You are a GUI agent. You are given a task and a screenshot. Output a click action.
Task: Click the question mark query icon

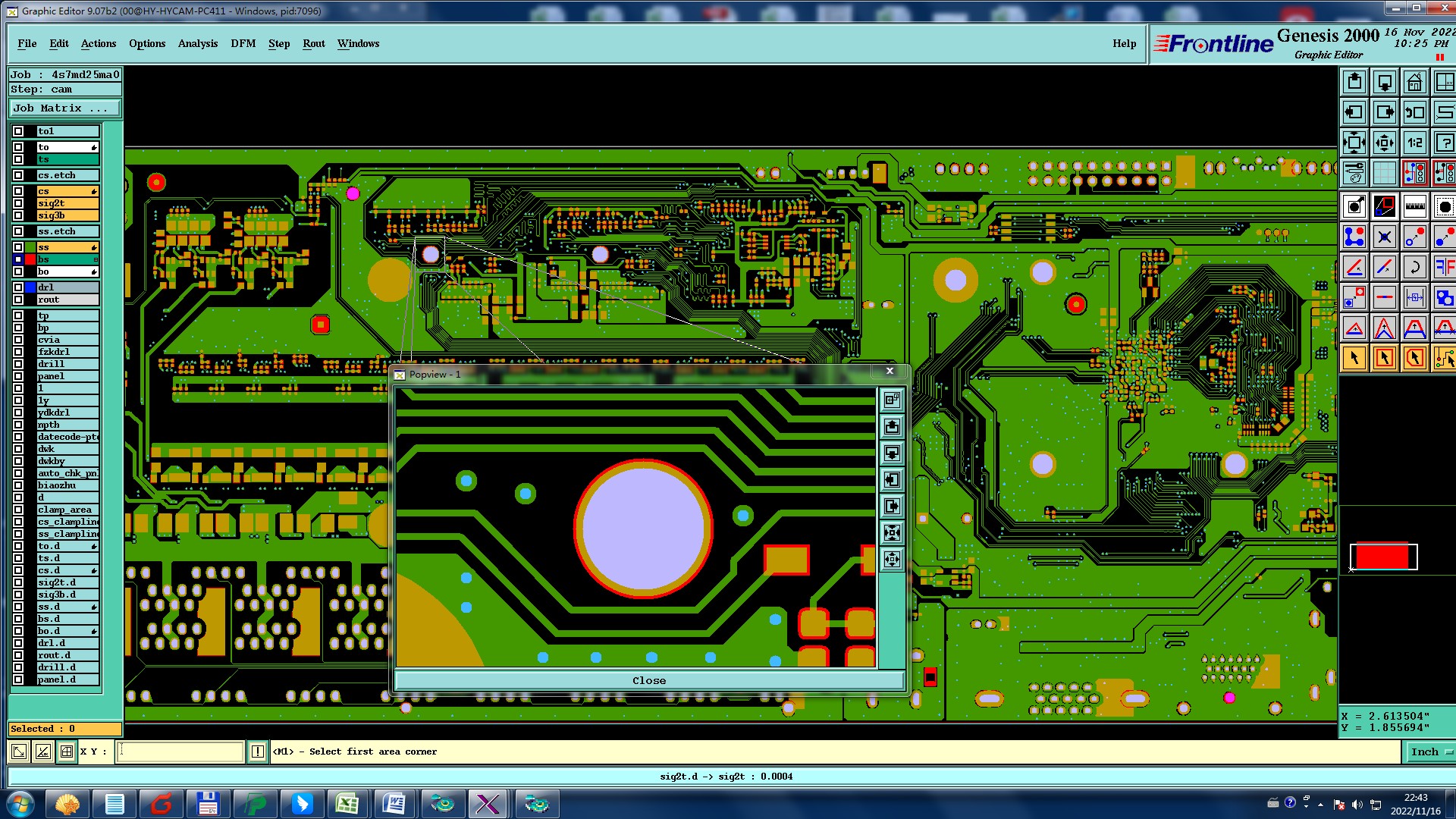(1444, 143)
